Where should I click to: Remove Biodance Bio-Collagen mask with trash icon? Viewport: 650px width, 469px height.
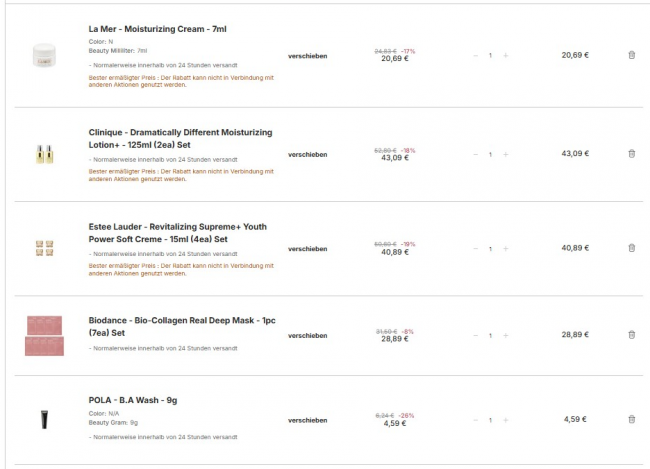tap(631, 335)
